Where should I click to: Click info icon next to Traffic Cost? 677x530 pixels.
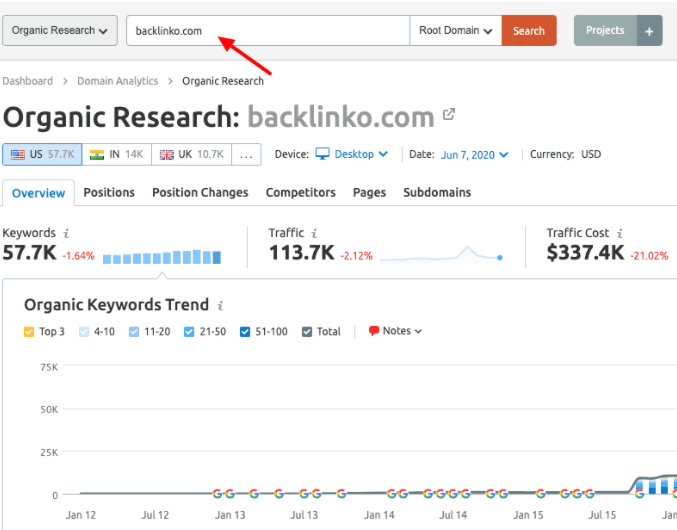(x=618, y=233)
